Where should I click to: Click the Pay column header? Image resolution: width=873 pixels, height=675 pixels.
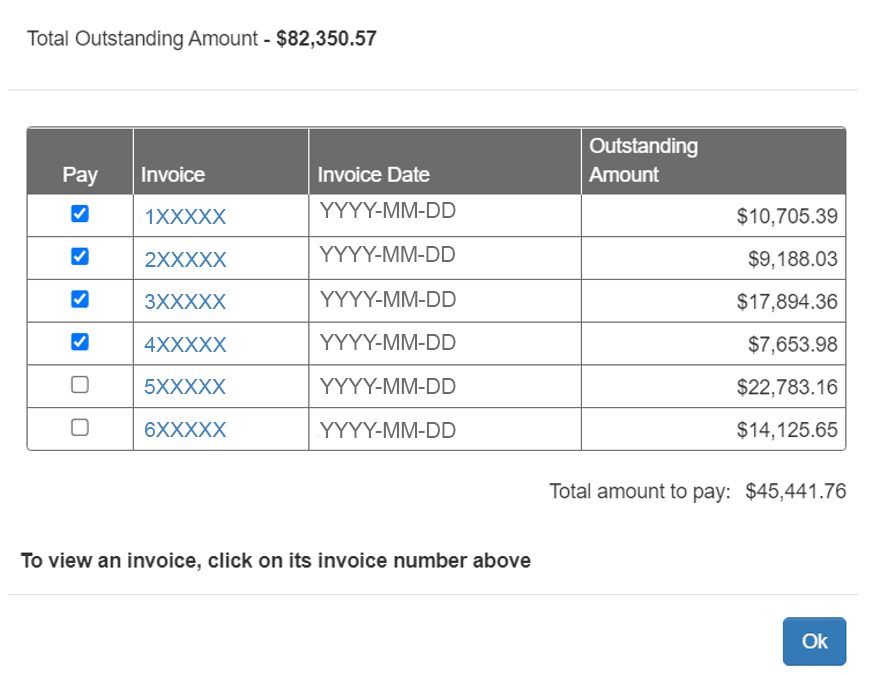79,173
